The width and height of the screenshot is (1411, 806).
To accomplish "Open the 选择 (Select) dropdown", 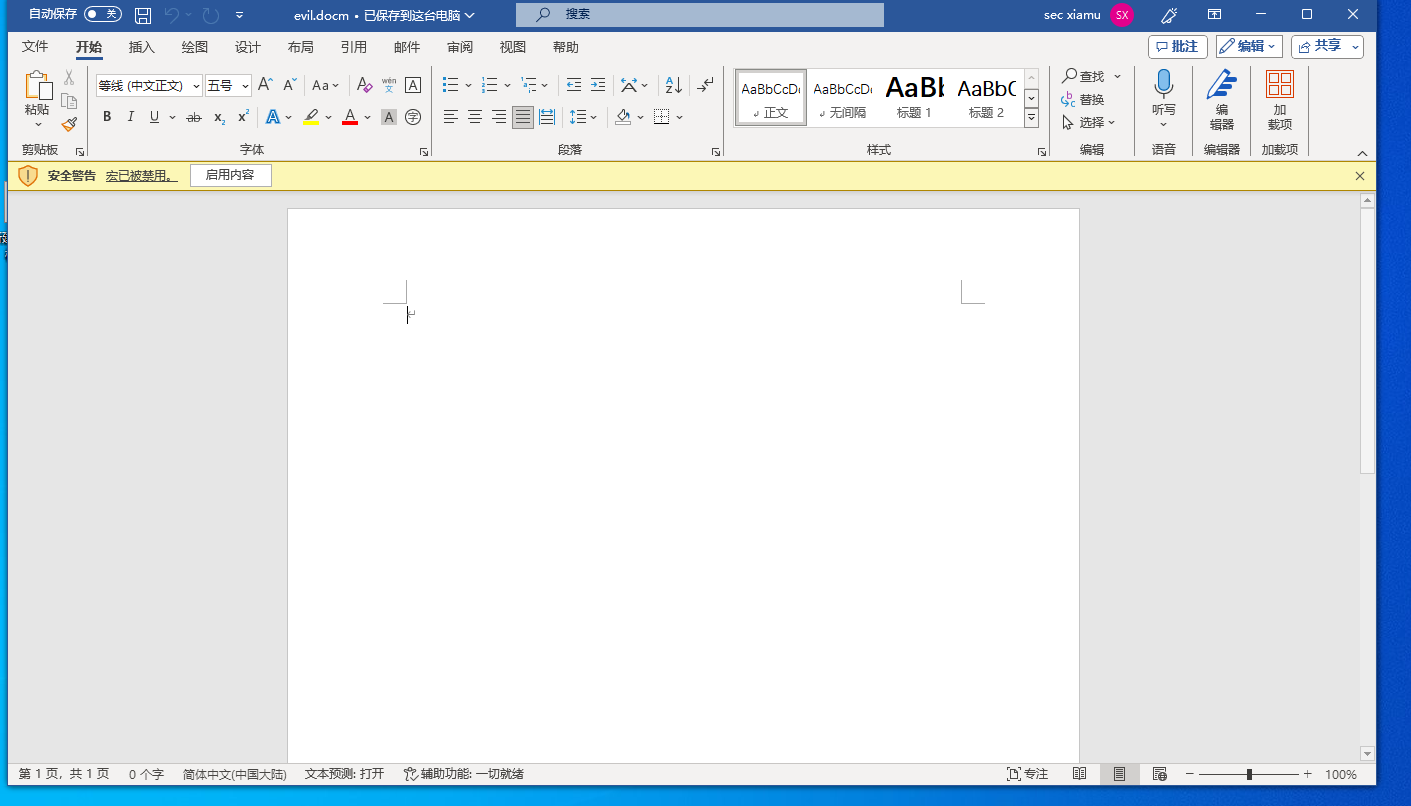I will point(1089,122).
